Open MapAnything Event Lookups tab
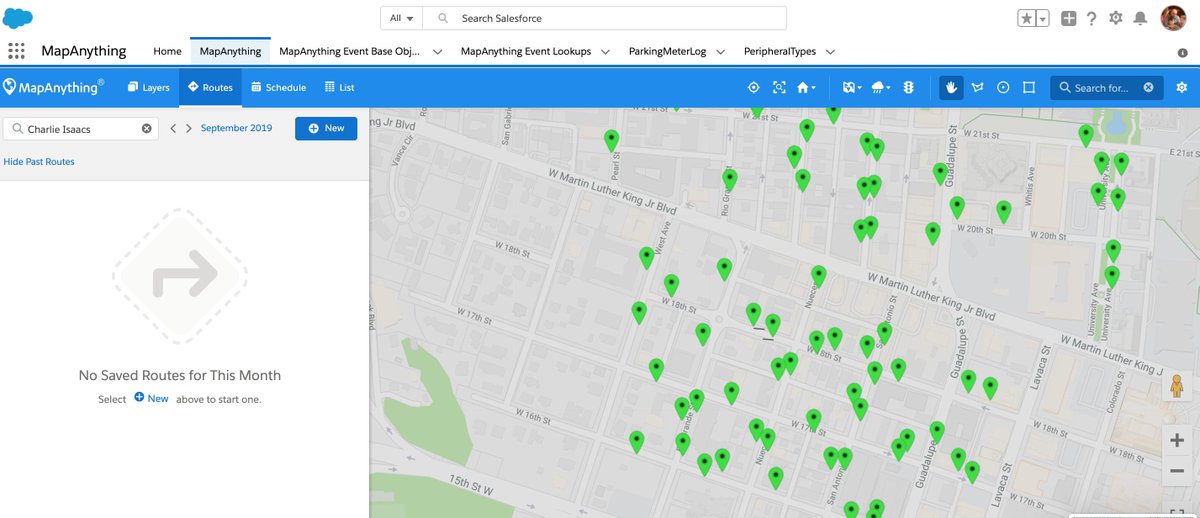 [x=525, y=51]
